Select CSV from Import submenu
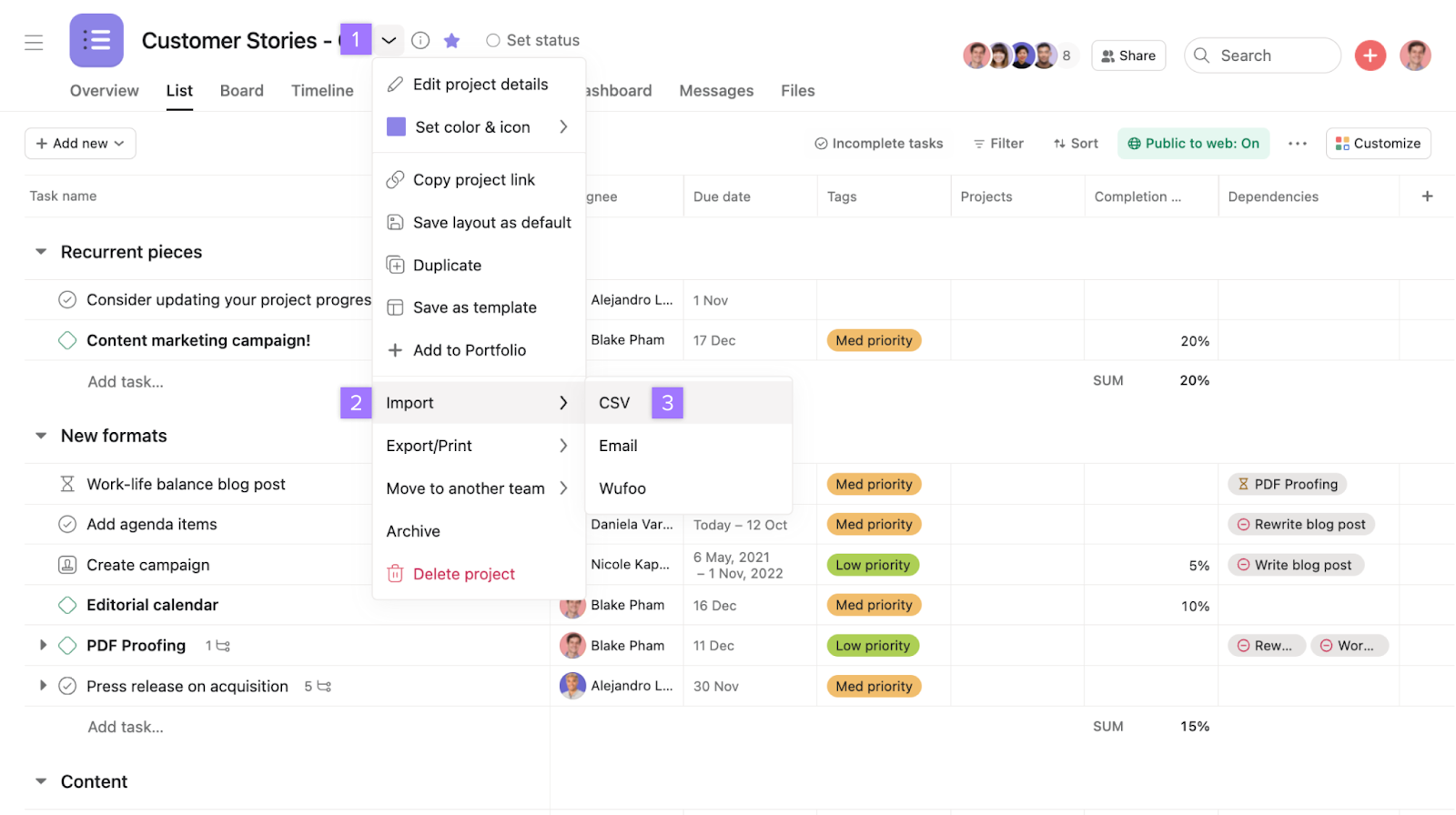The width and height of the screenshot is (1456, 815). click(x=614, y=403)
